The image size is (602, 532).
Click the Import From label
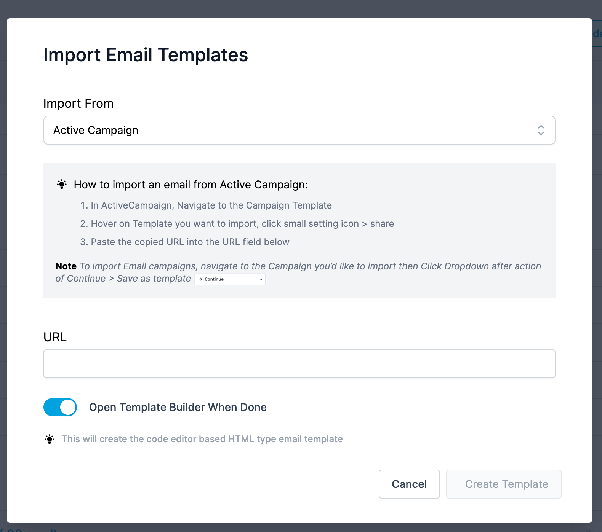point(78,104)
